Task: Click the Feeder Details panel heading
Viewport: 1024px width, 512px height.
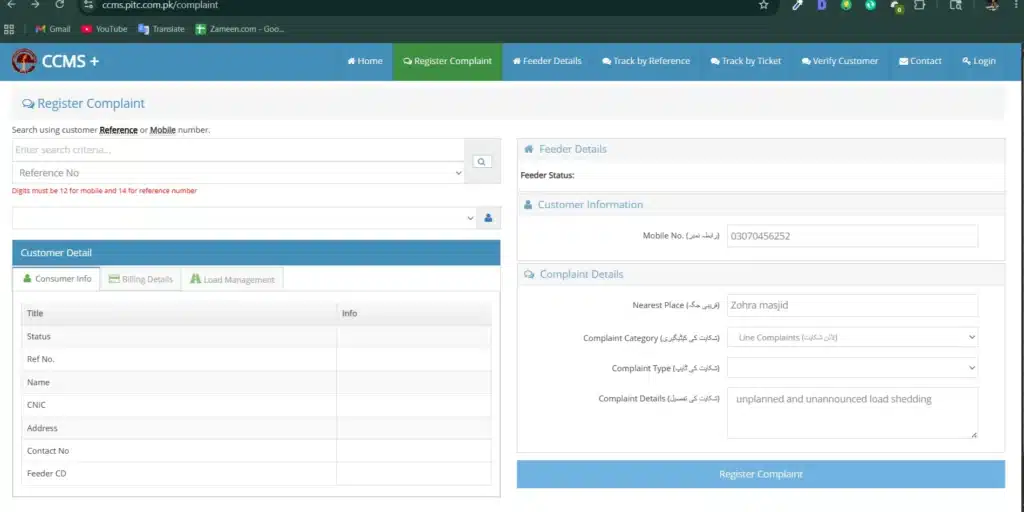Action: (566, 150)
